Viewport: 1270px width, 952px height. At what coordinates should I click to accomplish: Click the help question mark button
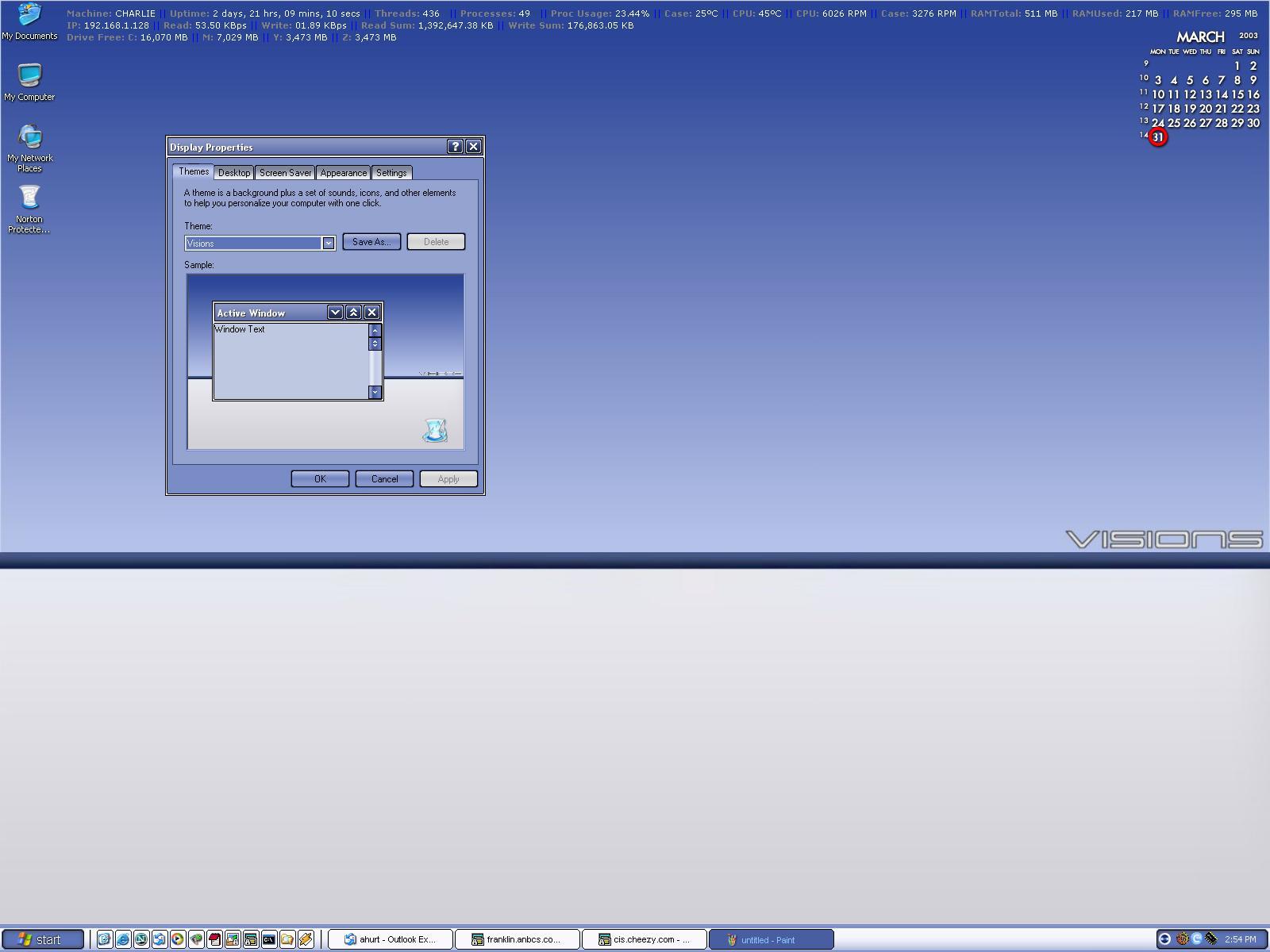[x=455, y=147]
